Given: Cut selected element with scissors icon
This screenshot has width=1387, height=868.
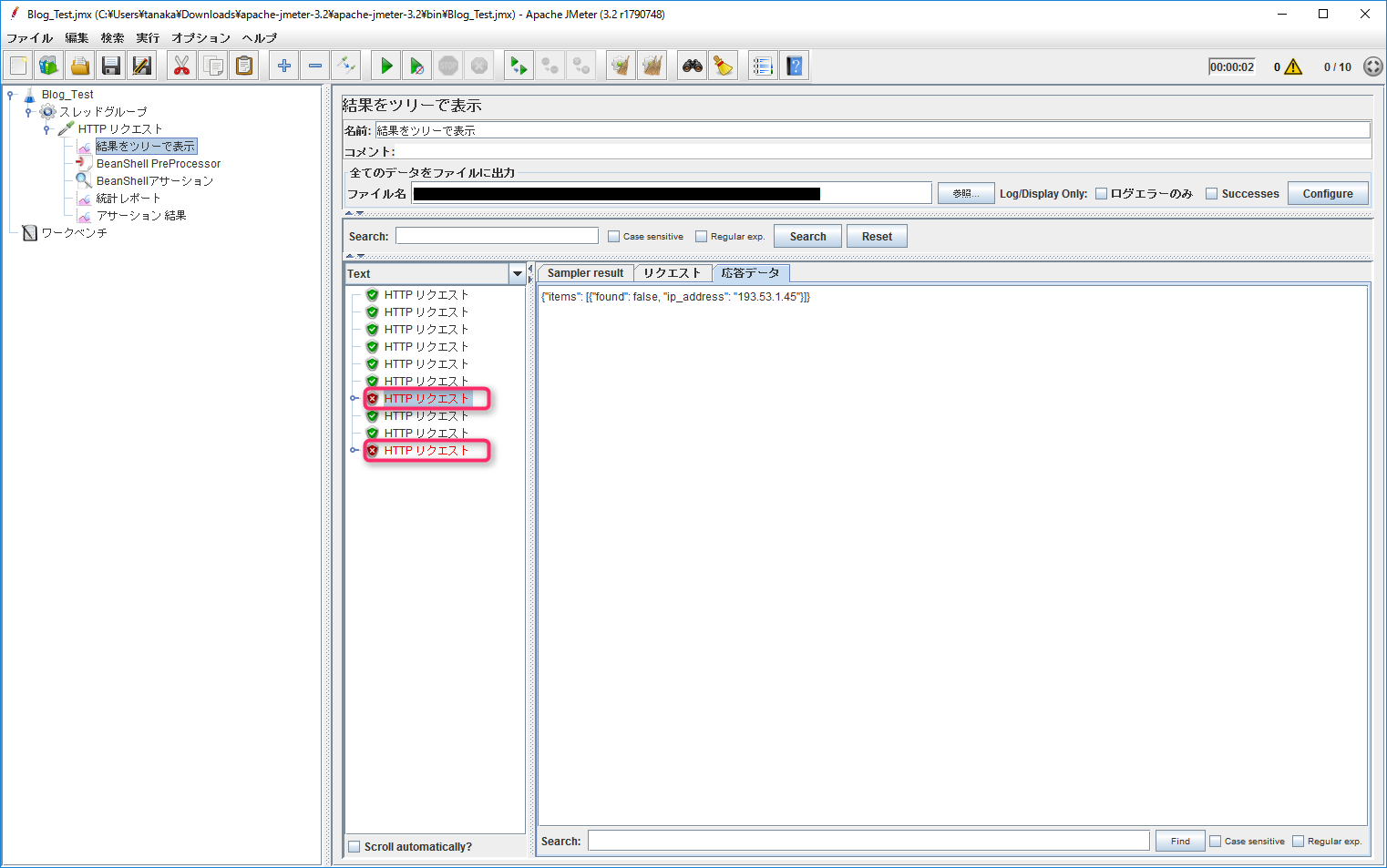Looking at the screenshot, I should (182, 66).
